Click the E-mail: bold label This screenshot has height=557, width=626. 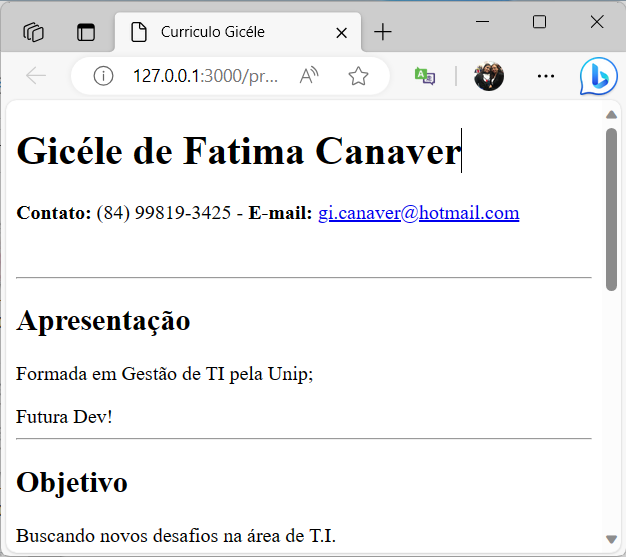[x=280, y=213]
